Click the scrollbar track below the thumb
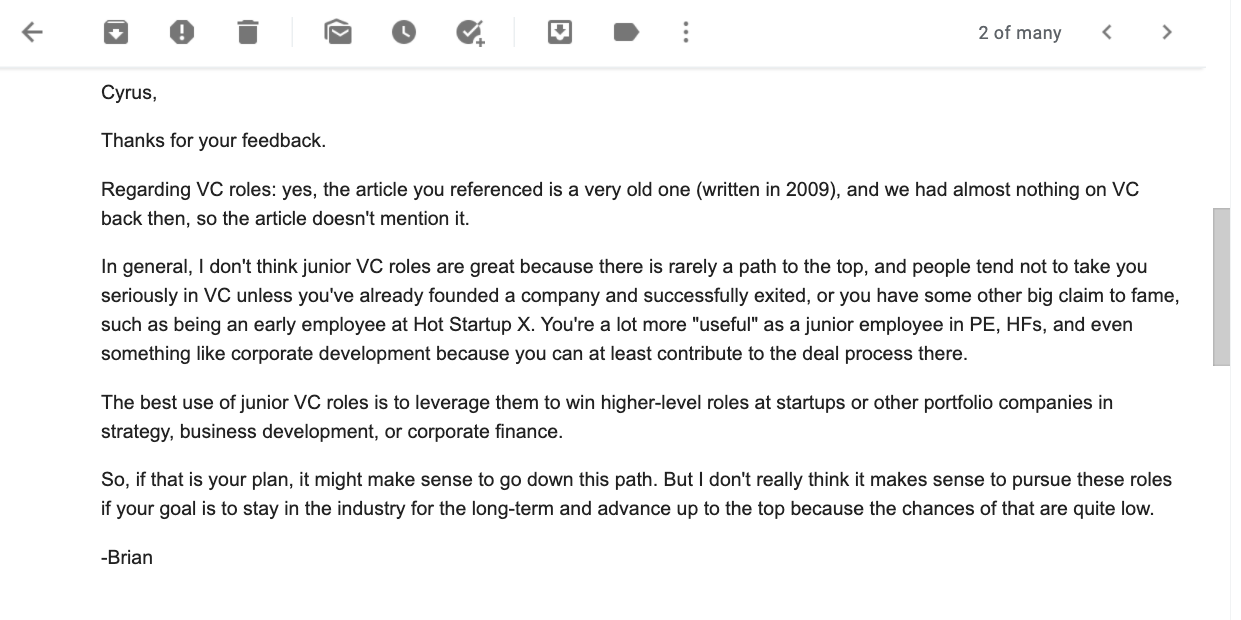The width and height of the screenshot is (1241, 620). click(x=1221, y=480)
